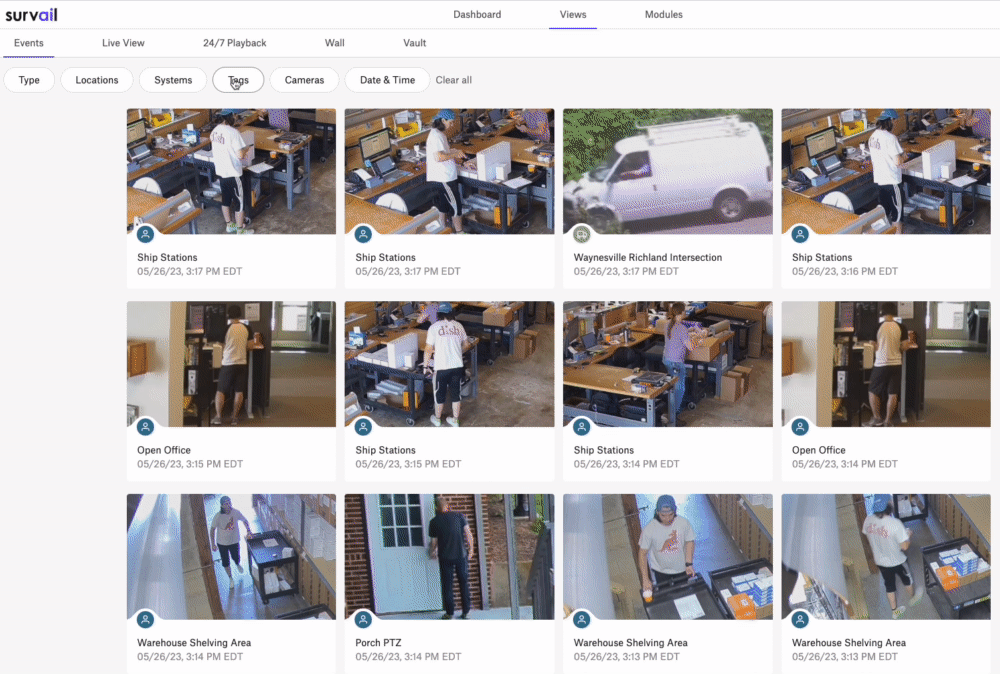Switch to the Wall sub-tab

pos(334,43)
